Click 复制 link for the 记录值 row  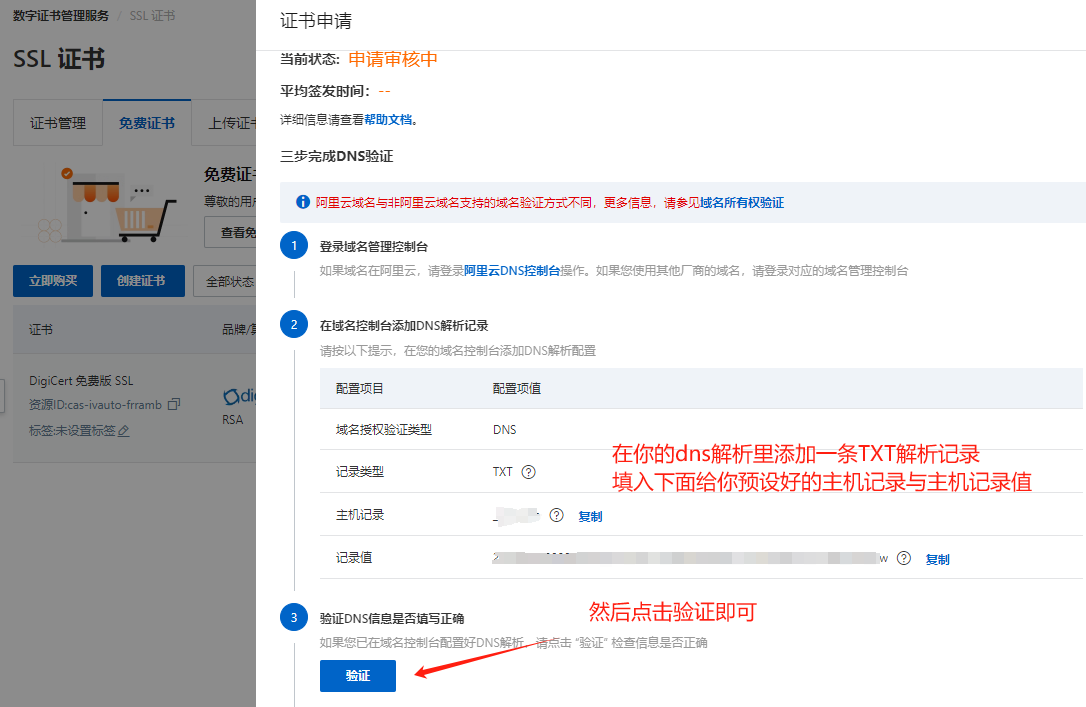(937, 559)
